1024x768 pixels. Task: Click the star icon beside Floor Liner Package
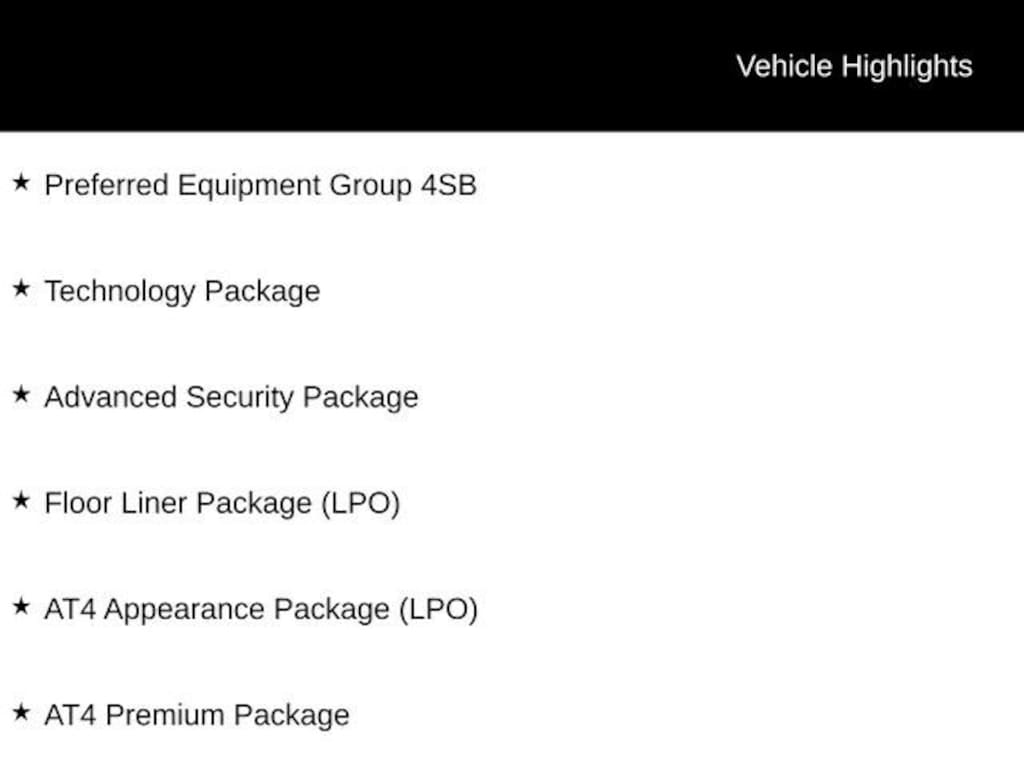point(21,501)
